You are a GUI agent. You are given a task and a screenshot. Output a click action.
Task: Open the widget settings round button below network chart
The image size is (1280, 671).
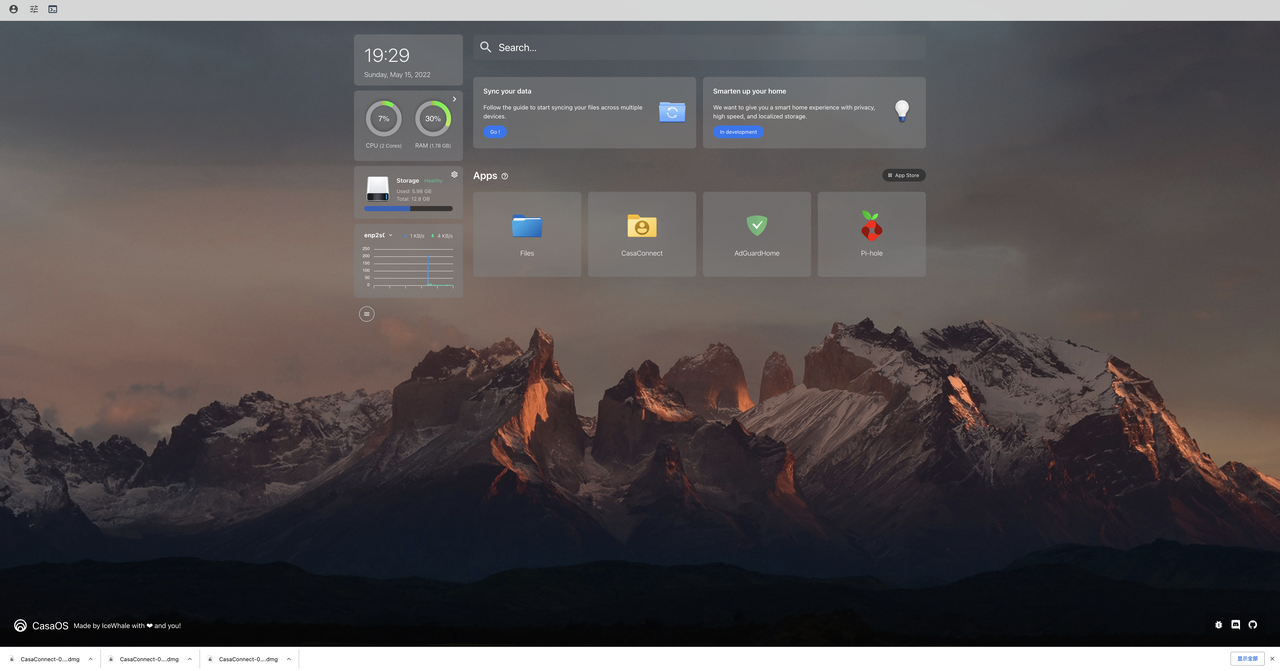pos(367,314)
